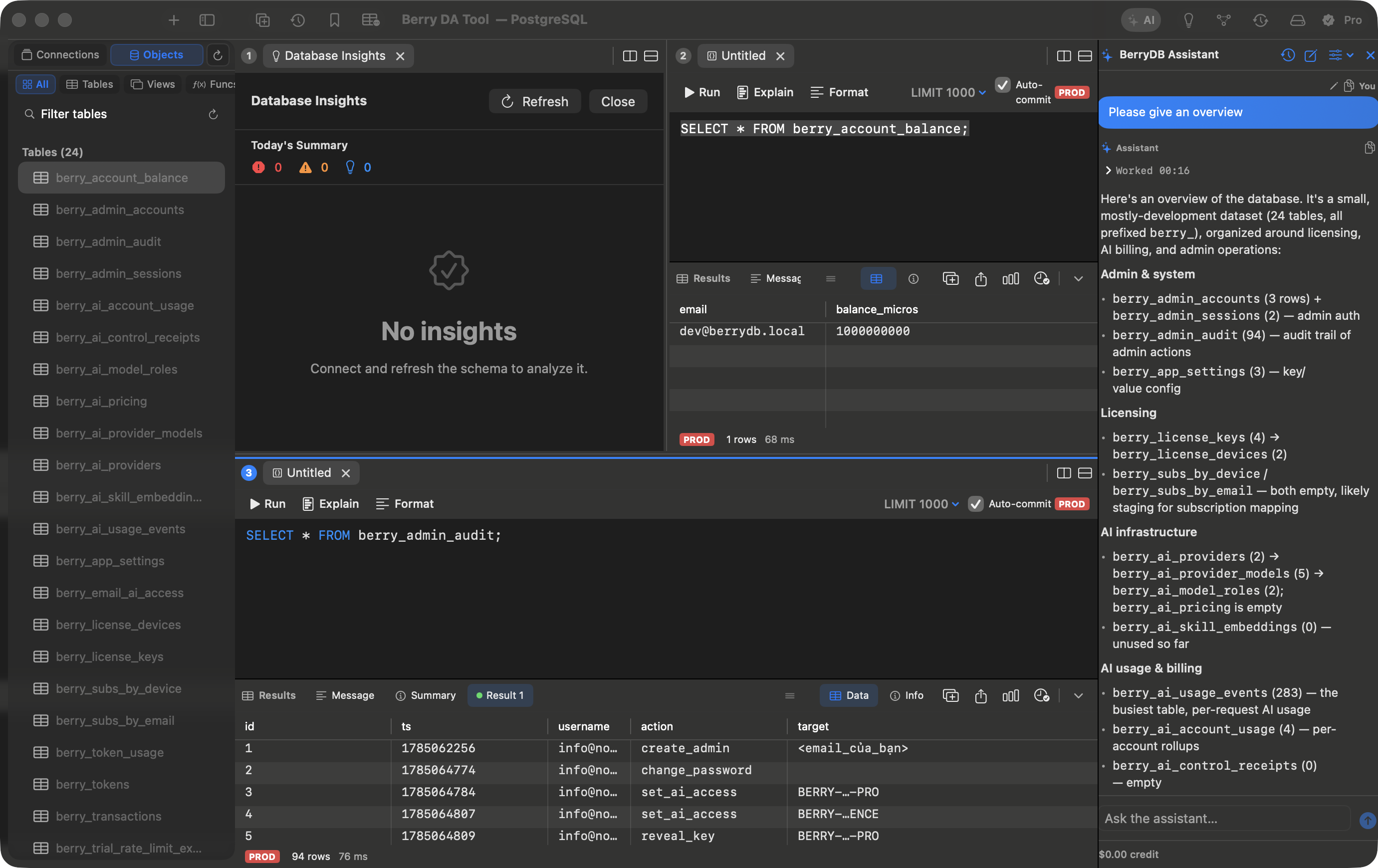Image resolution: width=1378 pixels, height=868 pixels.
Task: Click the Pro badge in title bar
Action: [1343, 20]
